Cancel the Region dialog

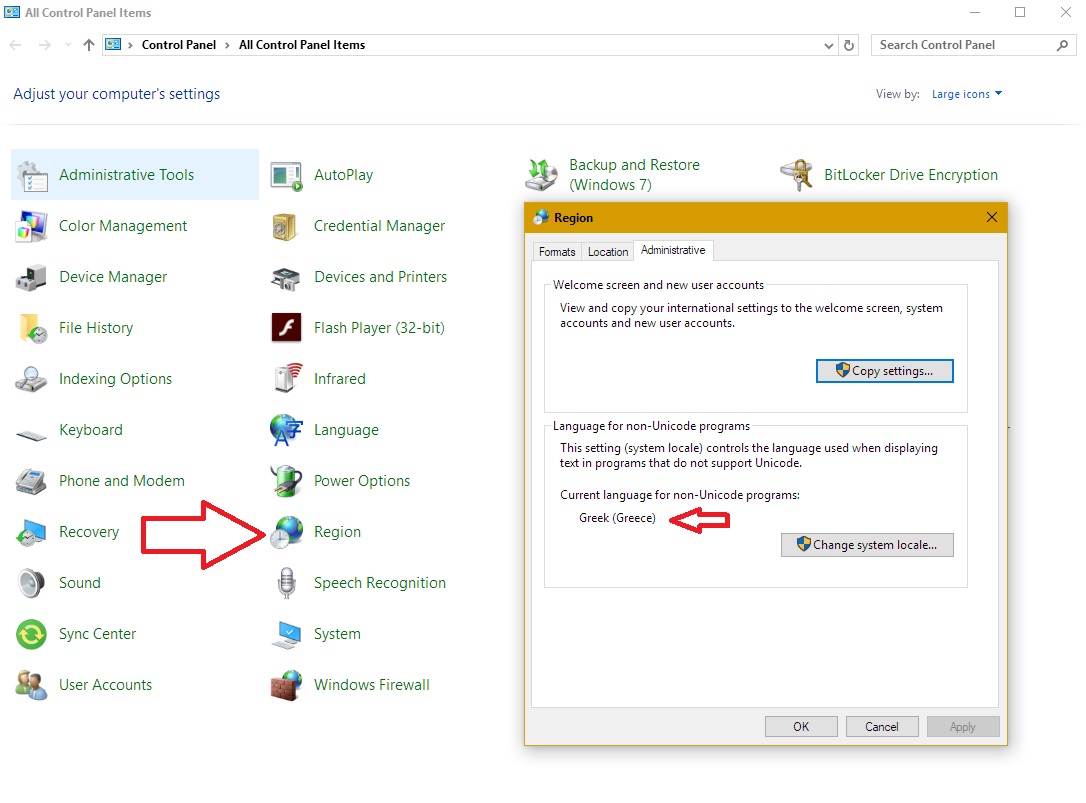pos(882,726)
